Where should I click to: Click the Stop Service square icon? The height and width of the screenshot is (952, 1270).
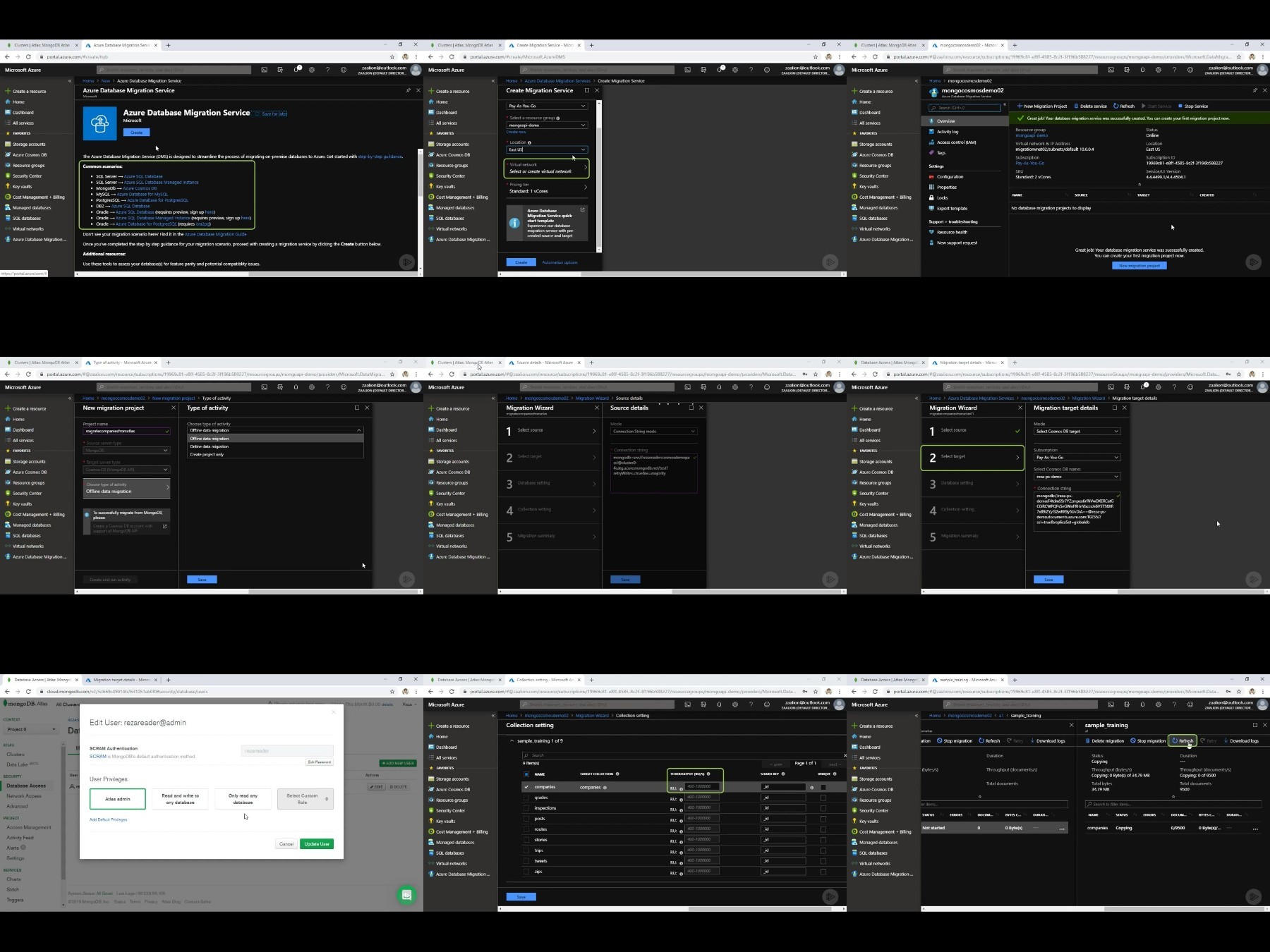(x=1180, y=106)
